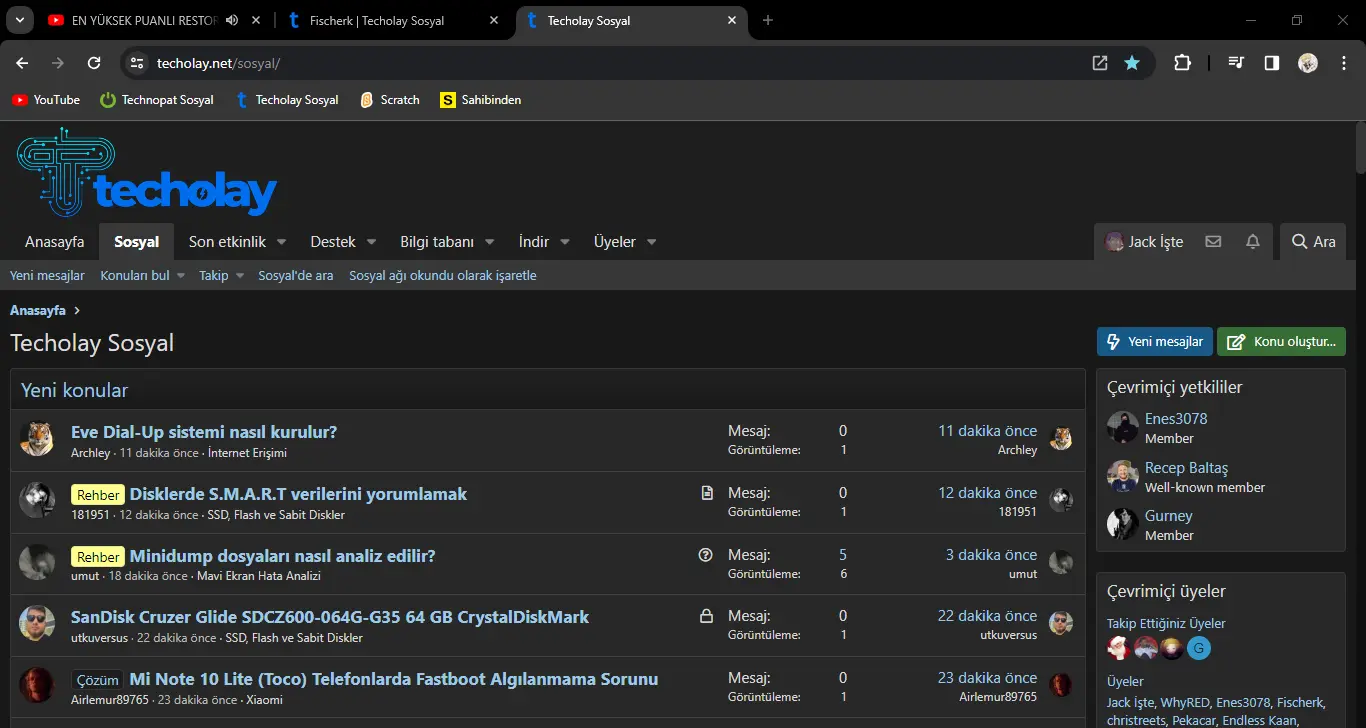Click the Anasayfa breadcrumb link

point(38,310)
